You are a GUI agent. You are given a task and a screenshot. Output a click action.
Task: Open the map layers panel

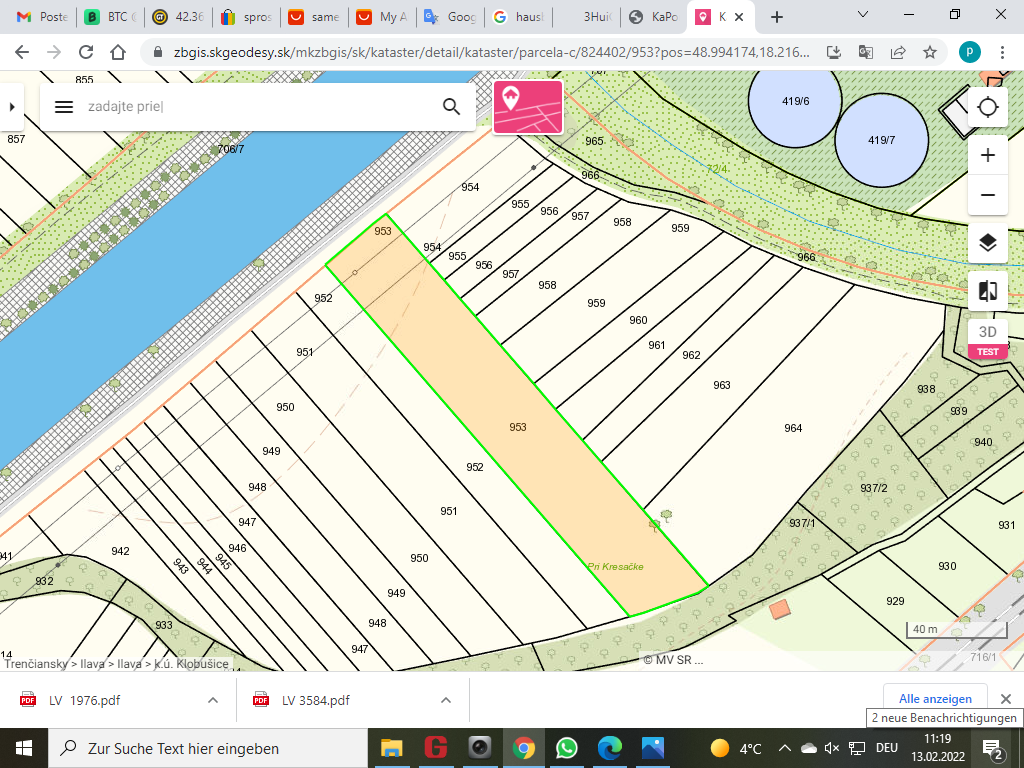coord(988,243)
